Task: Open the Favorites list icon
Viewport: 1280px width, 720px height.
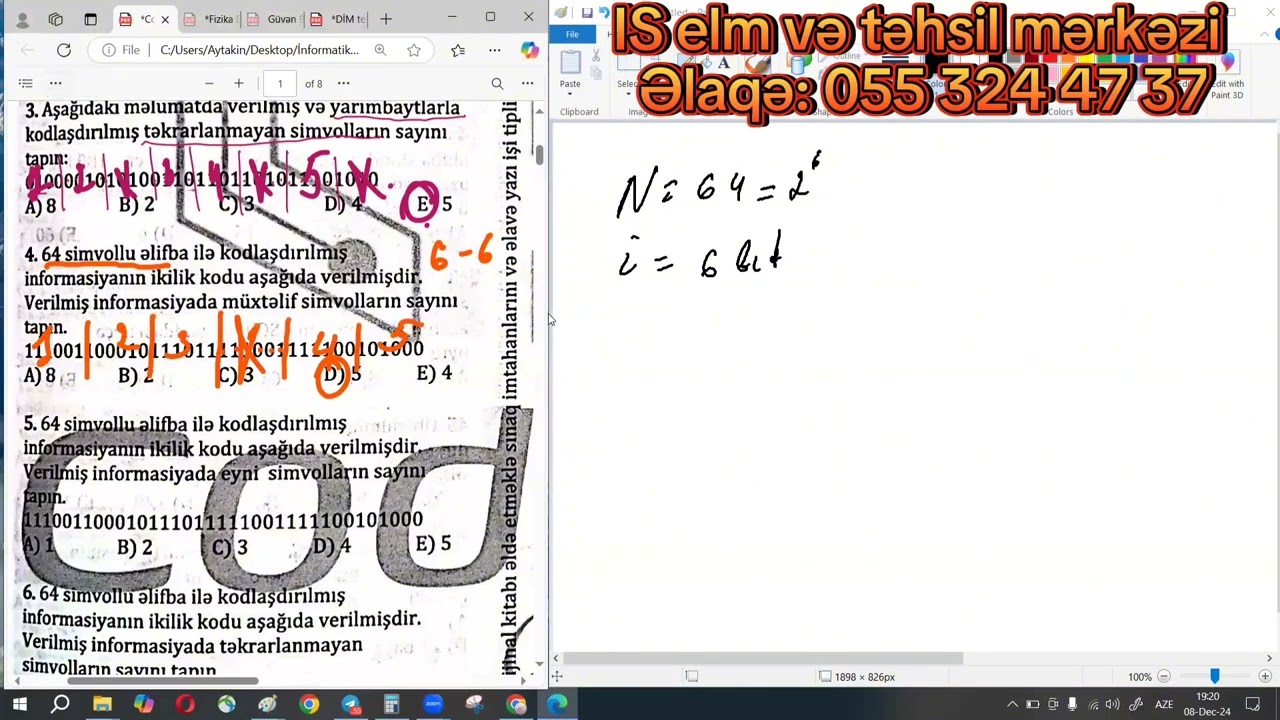Action: pyautogui.click(x=458, y=50)
